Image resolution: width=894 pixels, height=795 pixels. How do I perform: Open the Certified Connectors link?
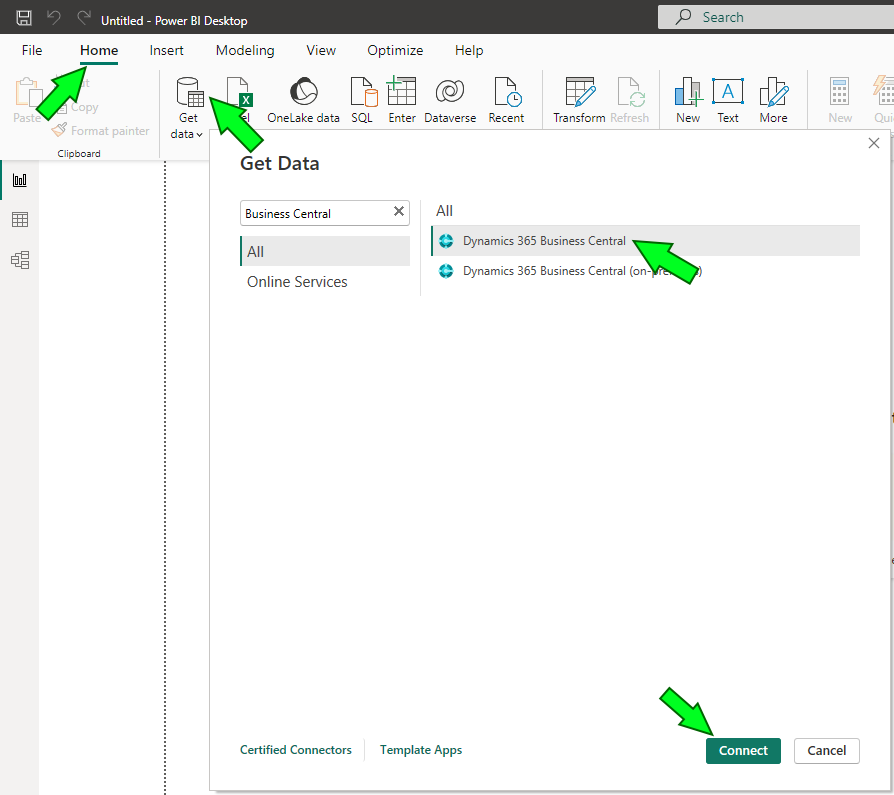[x=295, y=750]
